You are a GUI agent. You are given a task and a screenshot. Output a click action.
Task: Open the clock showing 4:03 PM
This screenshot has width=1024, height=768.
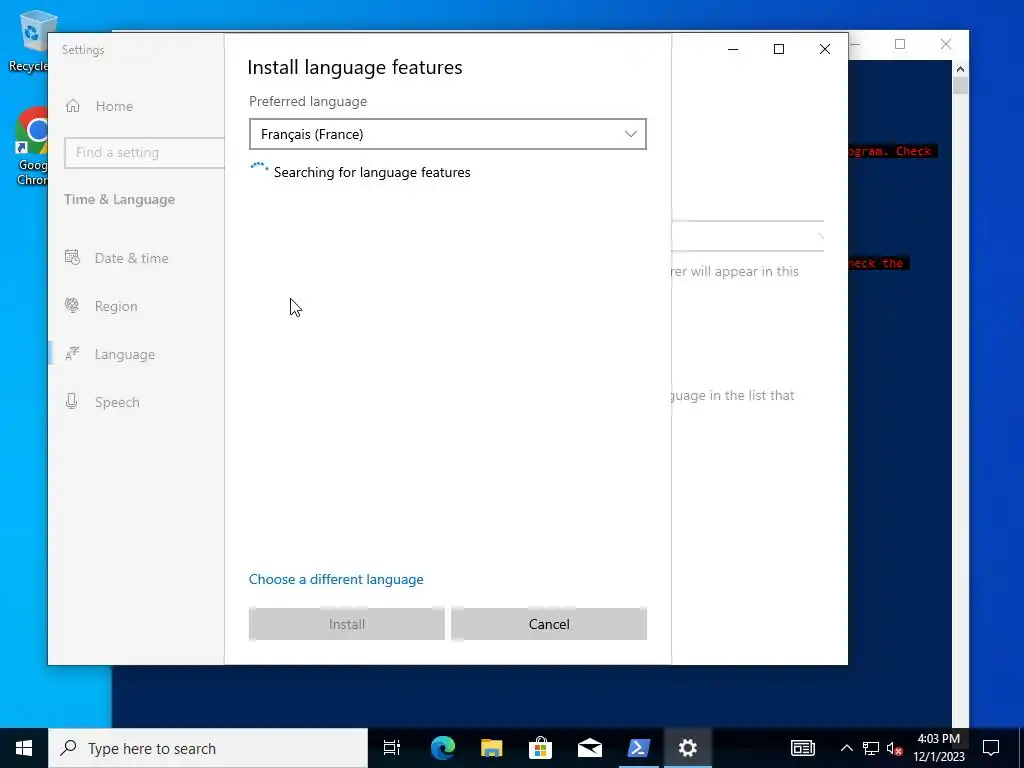click(938, 748)
